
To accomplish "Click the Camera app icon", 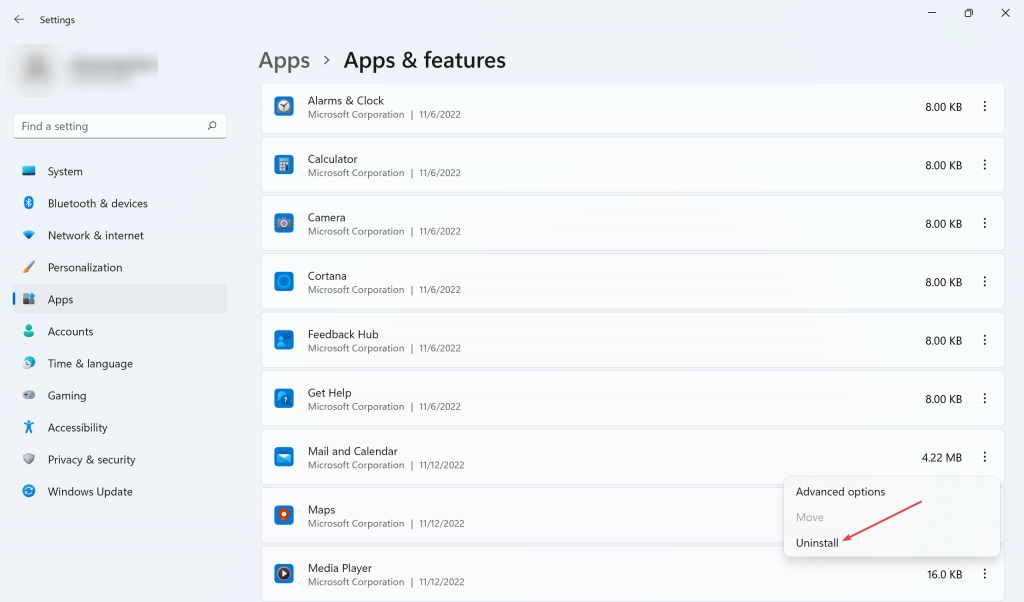I will pyautogui.click(x=284, y=223).
